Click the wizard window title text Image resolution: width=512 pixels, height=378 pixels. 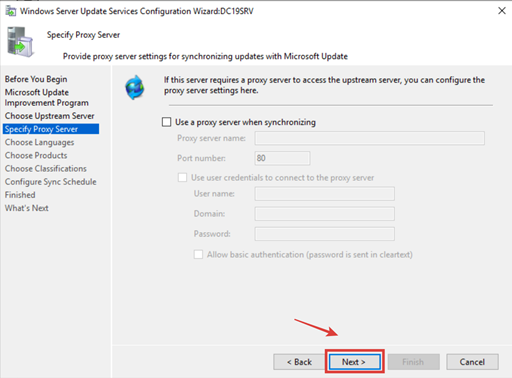pyautogui.click(x=137, y=11)
